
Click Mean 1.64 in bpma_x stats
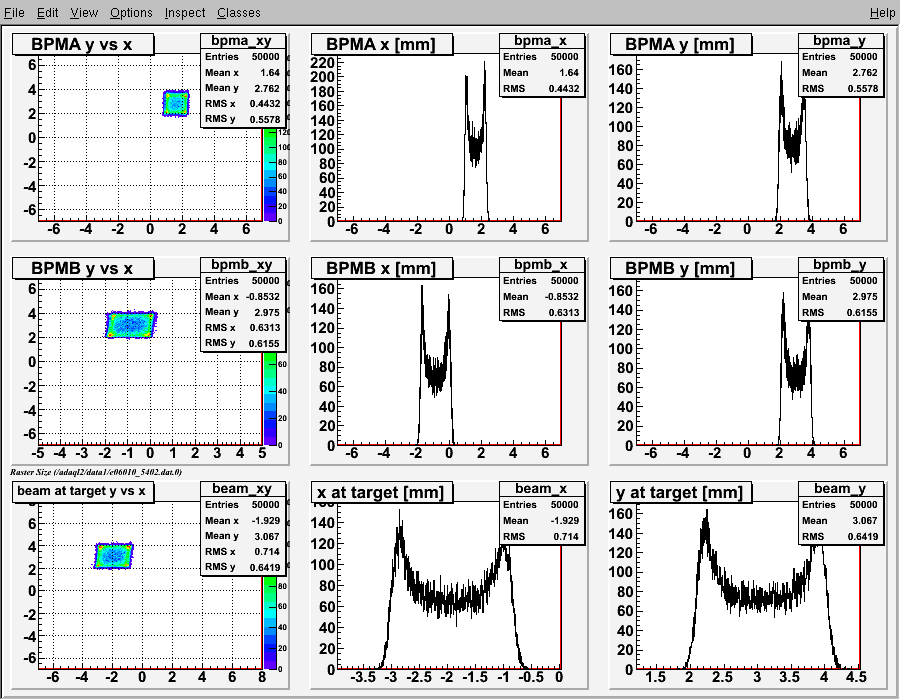(x=542, y=73)
